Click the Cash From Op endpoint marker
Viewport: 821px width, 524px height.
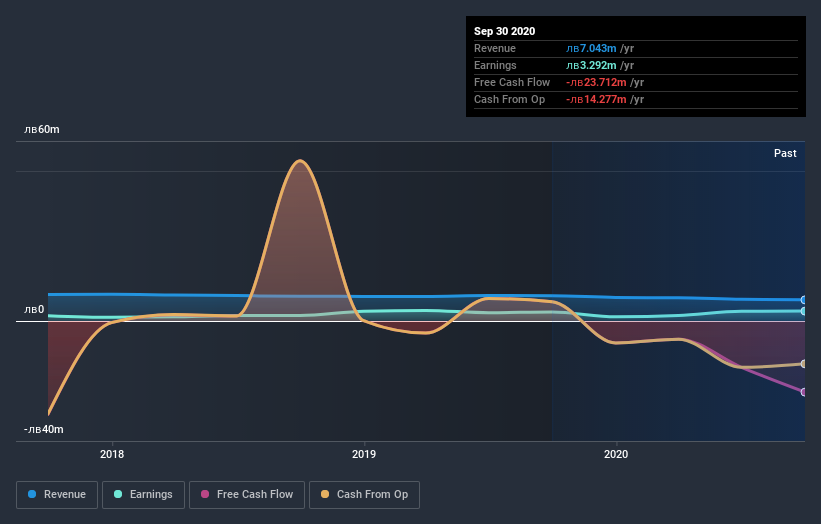coord(803,364)
